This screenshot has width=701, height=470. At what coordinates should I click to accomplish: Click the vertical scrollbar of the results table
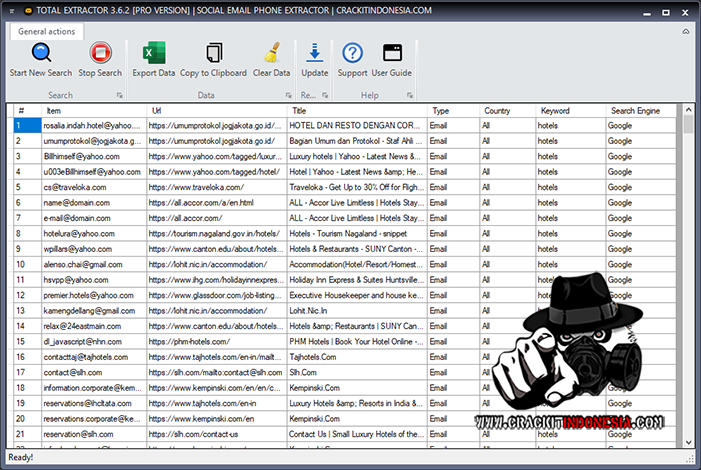688,280
